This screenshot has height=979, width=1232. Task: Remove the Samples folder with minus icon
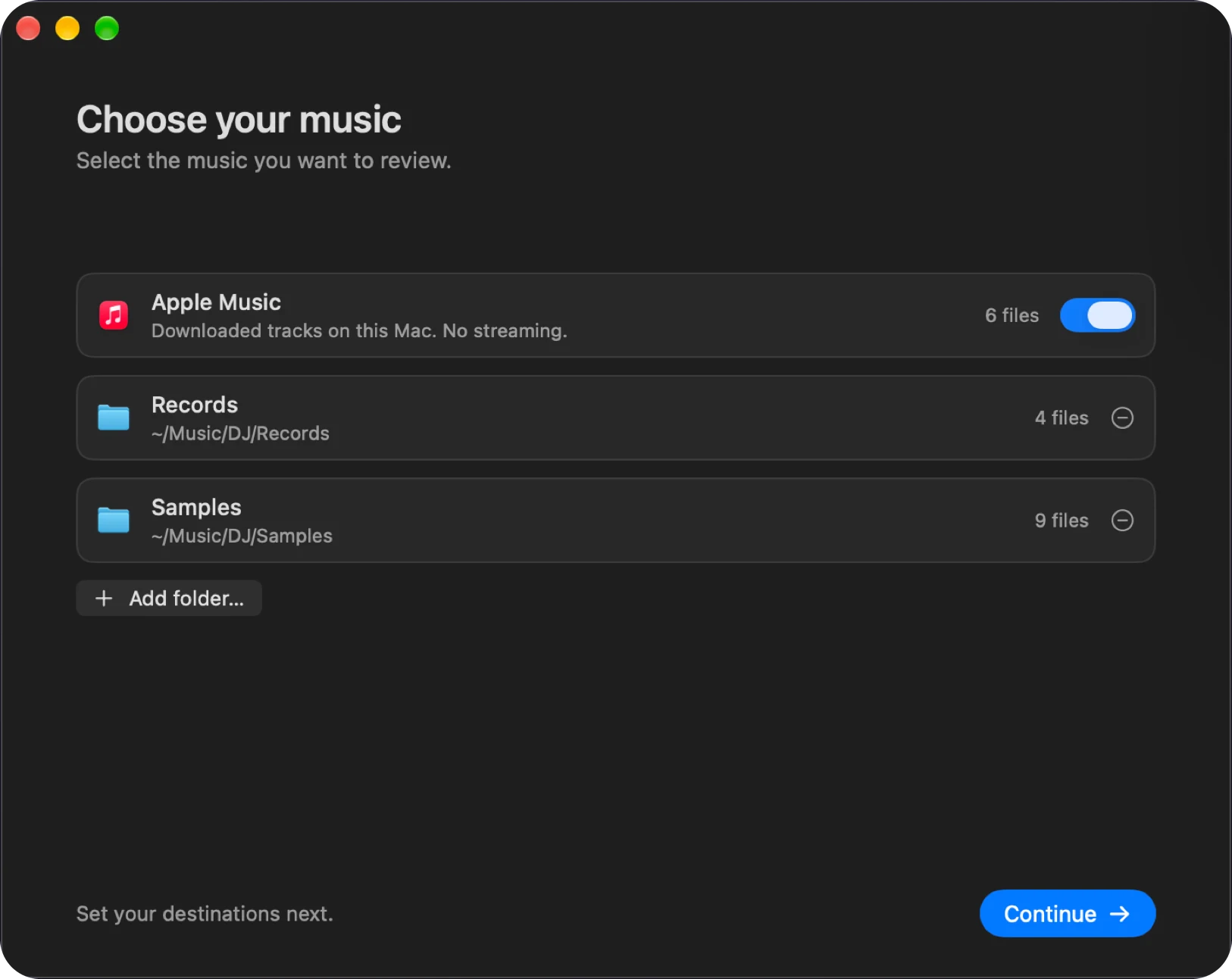1122,521
